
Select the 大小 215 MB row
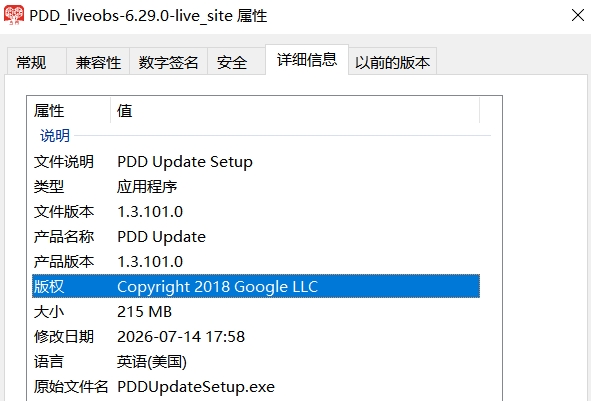[256, 312]
